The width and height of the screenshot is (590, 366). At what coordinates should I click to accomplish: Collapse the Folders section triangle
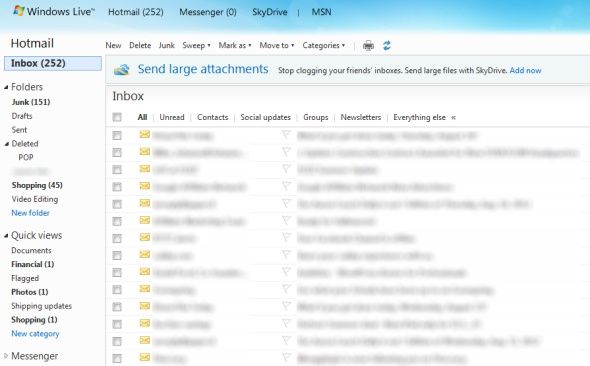coord(6,87)
